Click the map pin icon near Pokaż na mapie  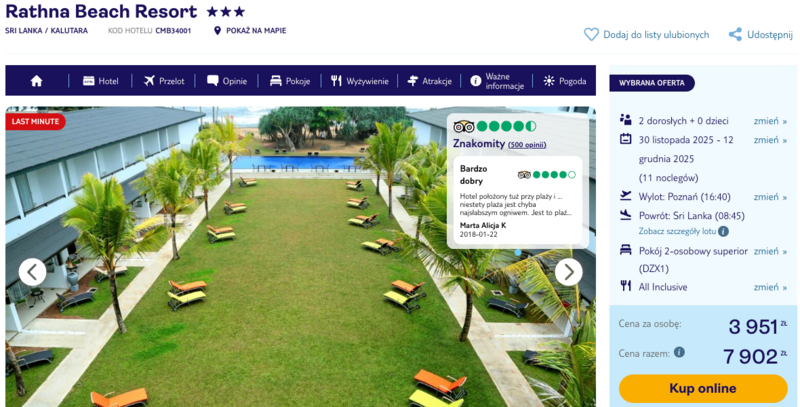pyautogui.click(x=217, y=31)
